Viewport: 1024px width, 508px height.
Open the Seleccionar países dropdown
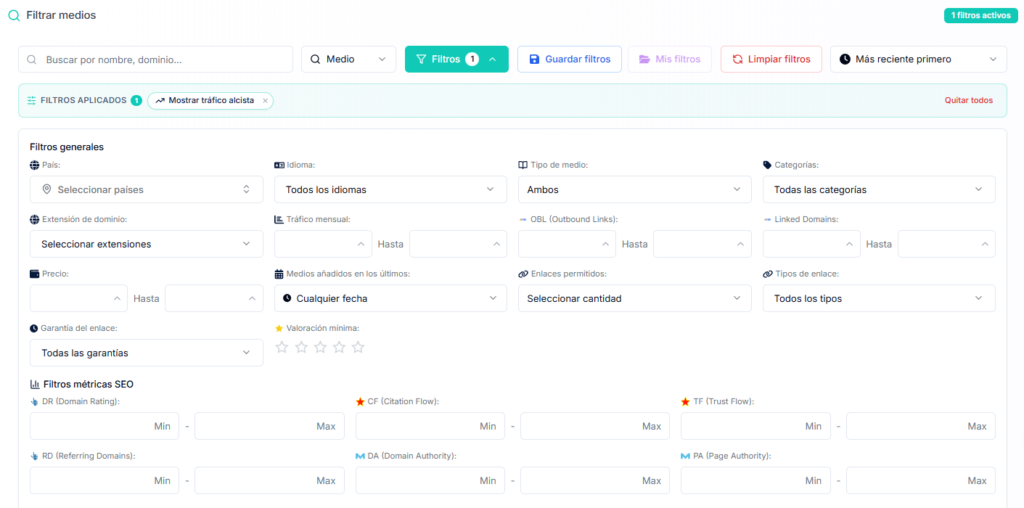point(146,189)
